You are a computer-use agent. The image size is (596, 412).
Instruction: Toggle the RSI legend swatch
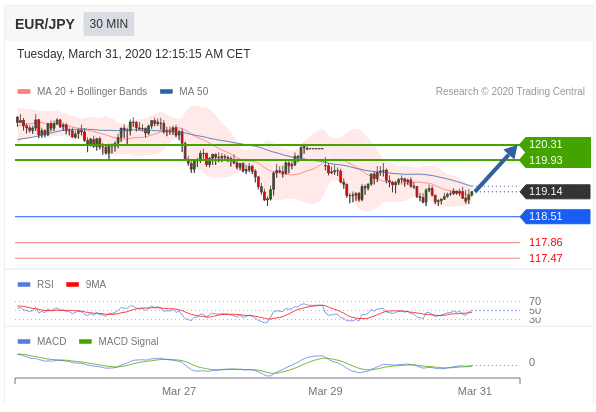pyautogui.click(x=24, y=285)
